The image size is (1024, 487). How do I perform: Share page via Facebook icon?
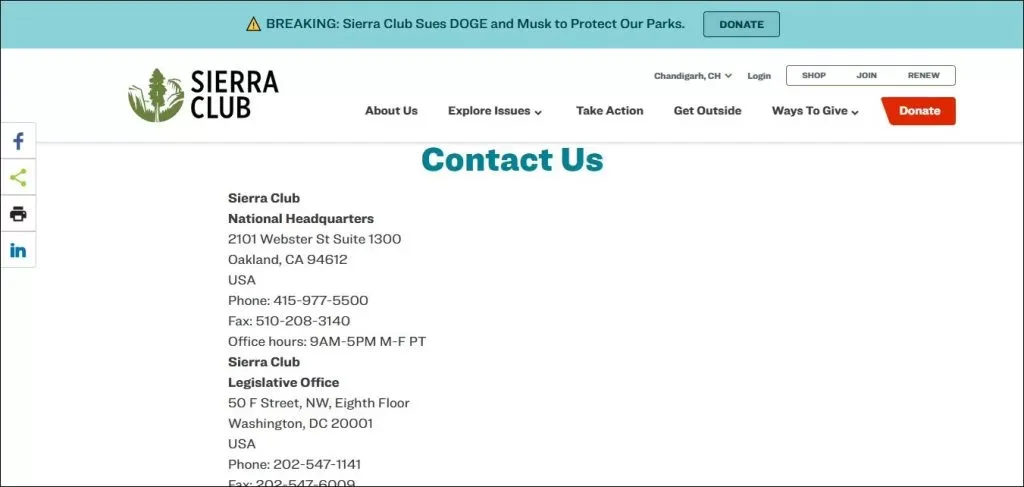pyautogui.click(x=18, y=141)
